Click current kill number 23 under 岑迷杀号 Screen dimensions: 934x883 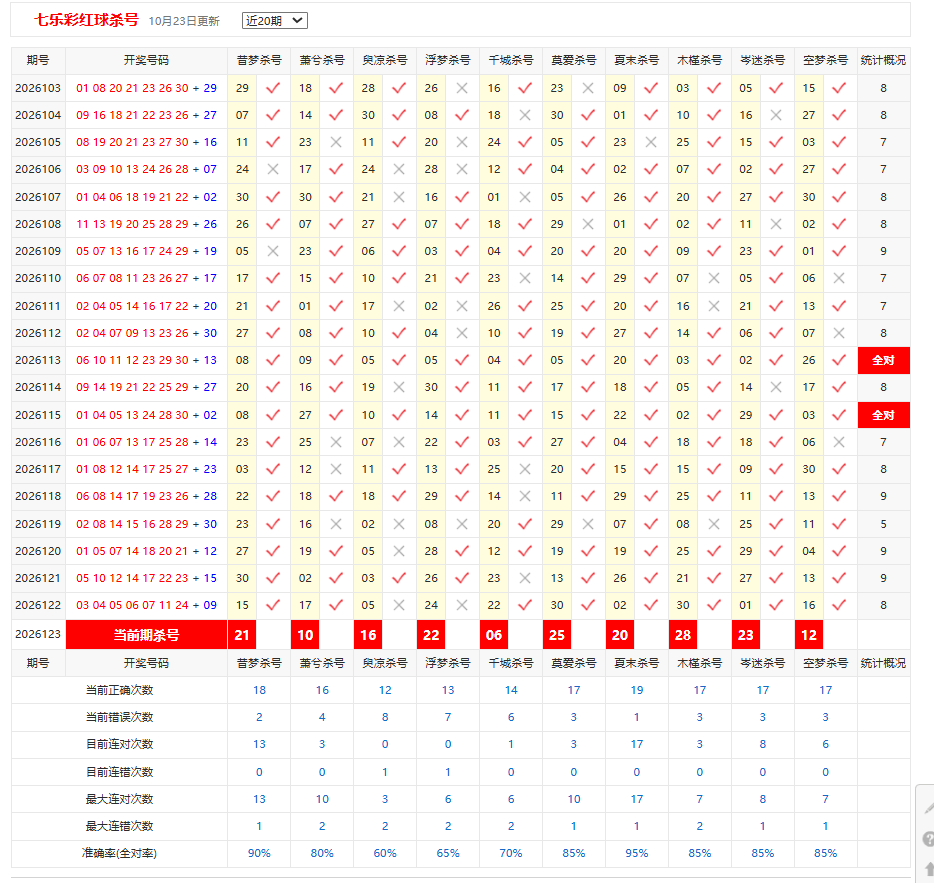coord(746,635)
